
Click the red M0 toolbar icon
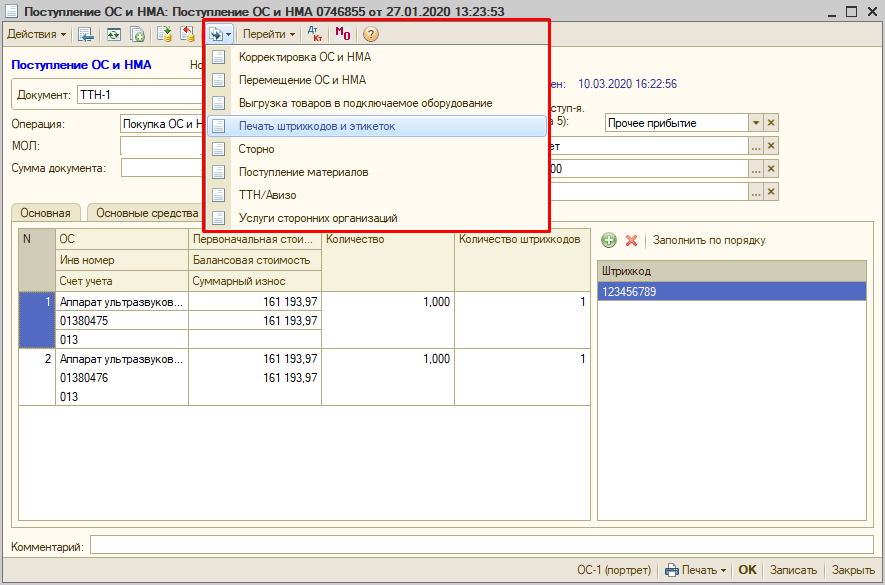tap(343, 33)
